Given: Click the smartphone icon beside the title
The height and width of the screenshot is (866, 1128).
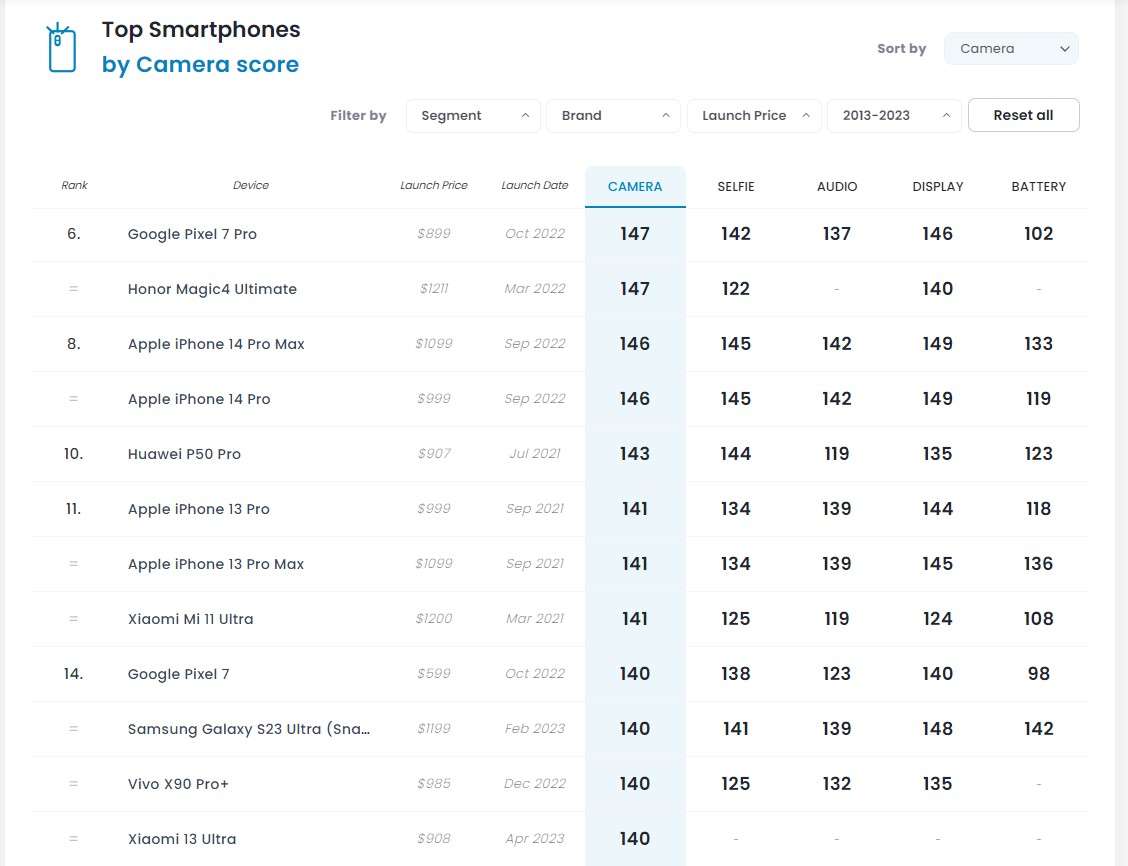Looking at the screenshot, I should [62, 48].
